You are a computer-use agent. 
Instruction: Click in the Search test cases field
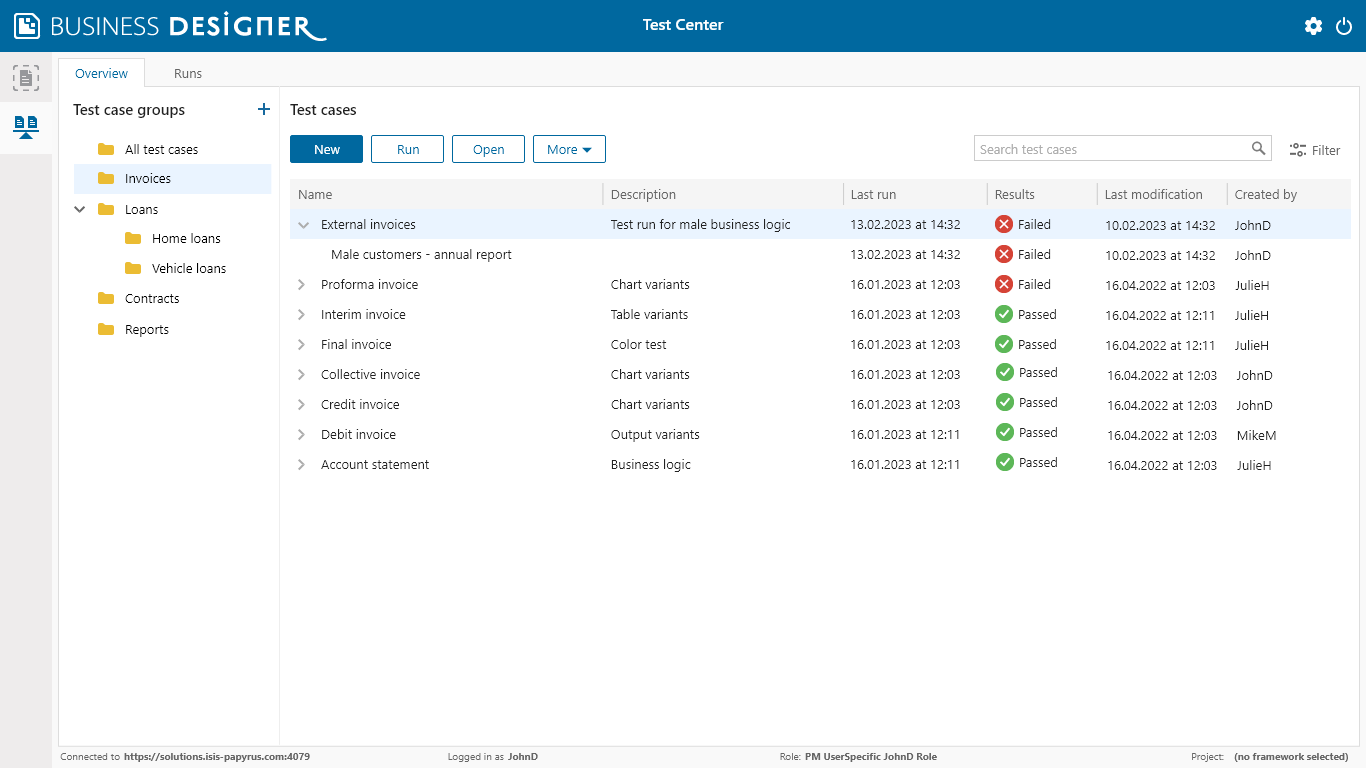pos(1110,149)
